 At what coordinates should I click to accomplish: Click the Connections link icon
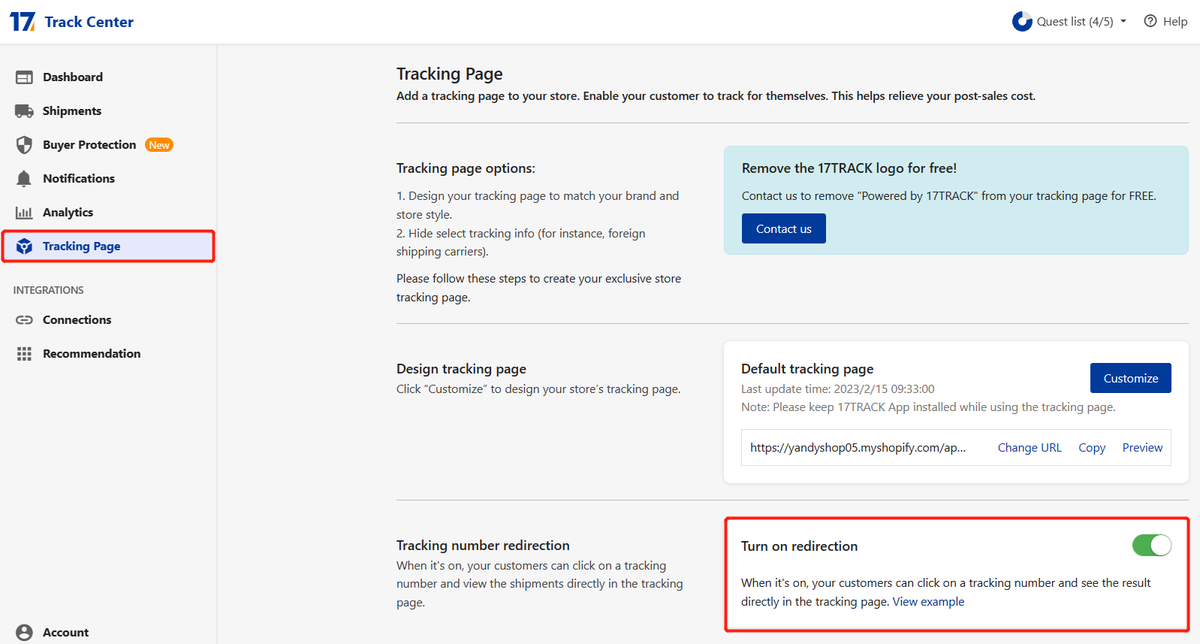pos(24,320)
